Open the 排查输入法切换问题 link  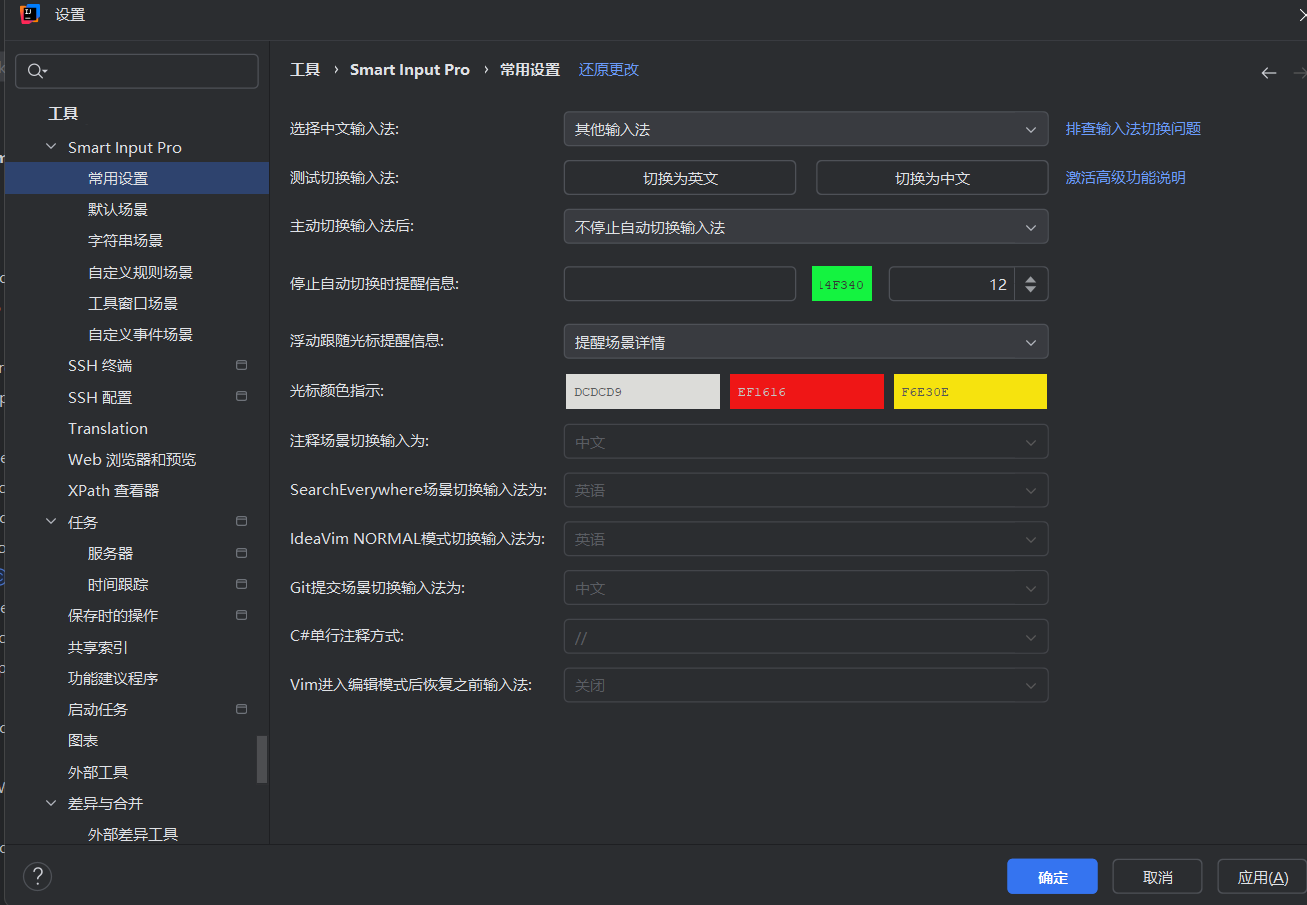pyautogui.click(x=1132, y=128)
